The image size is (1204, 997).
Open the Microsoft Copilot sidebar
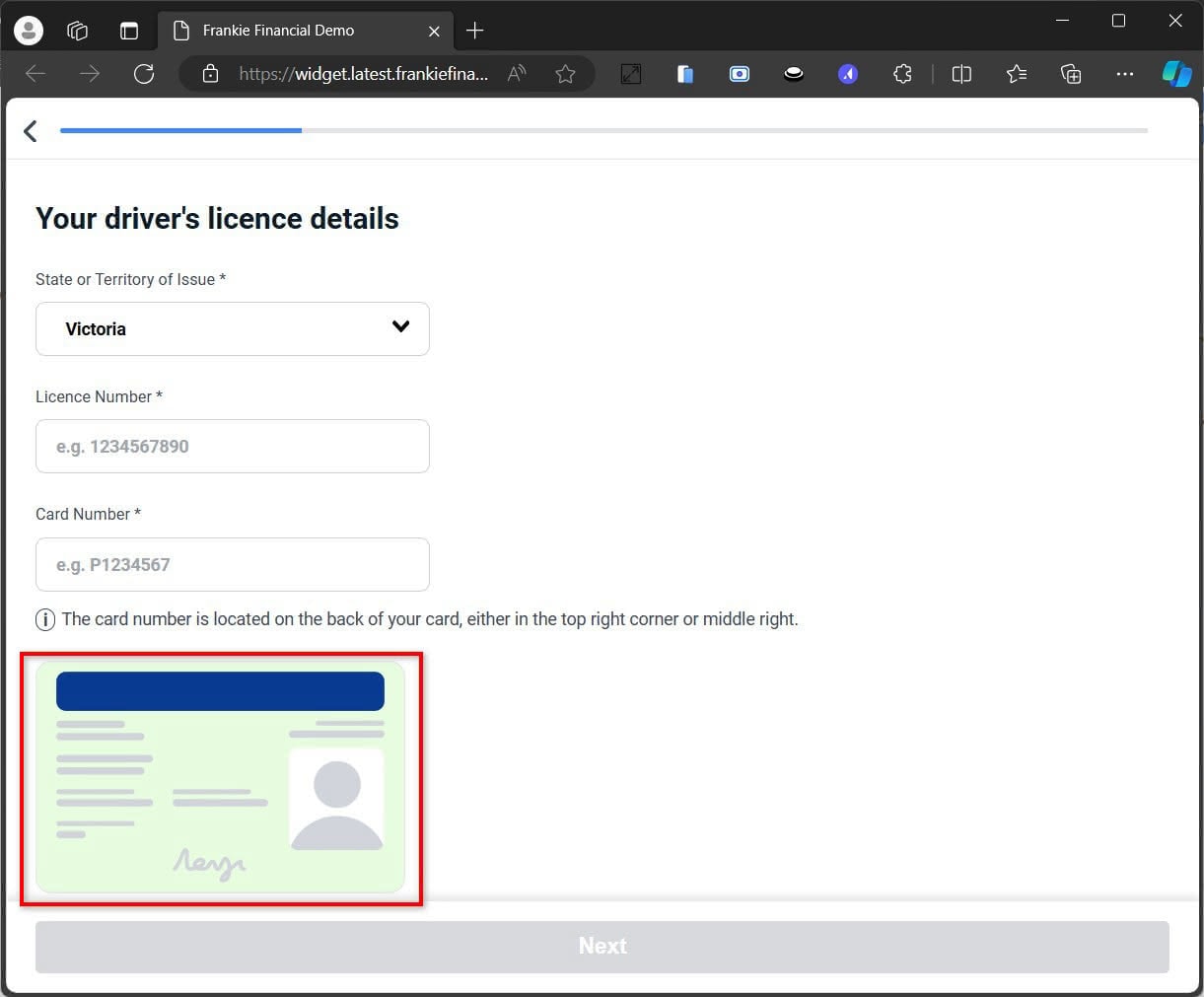point(1176,73)
